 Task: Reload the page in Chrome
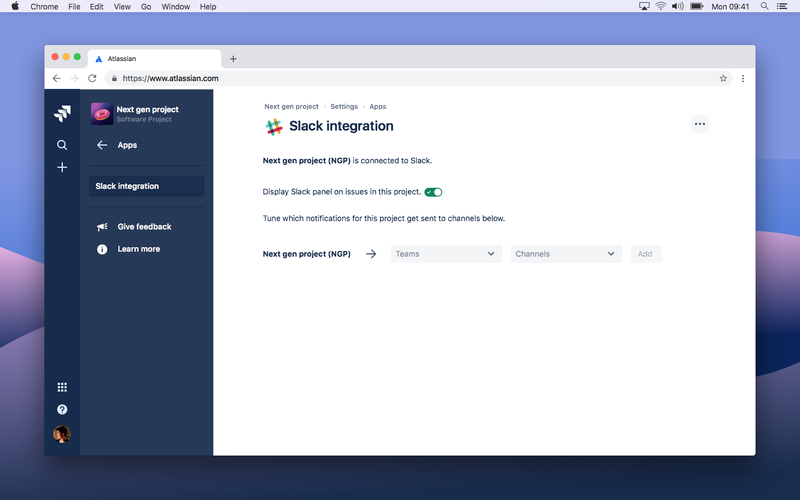click(92, 78)
